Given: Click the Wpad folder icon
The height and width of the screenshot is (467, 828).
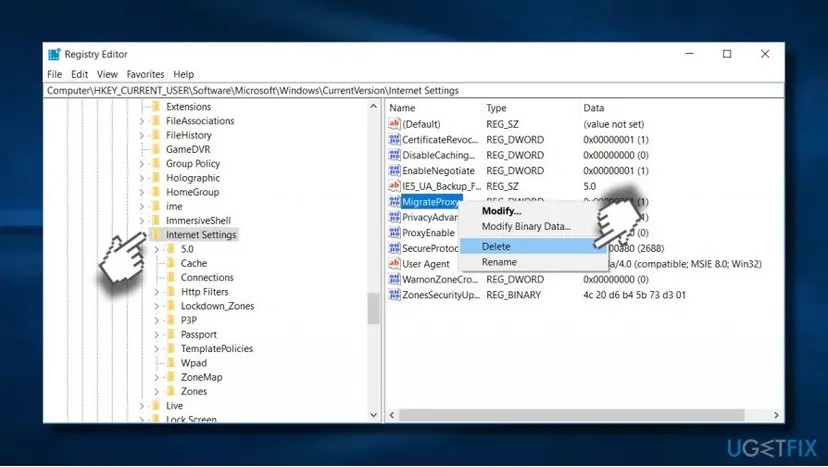Looking at the screenshot, I should 171,363.
